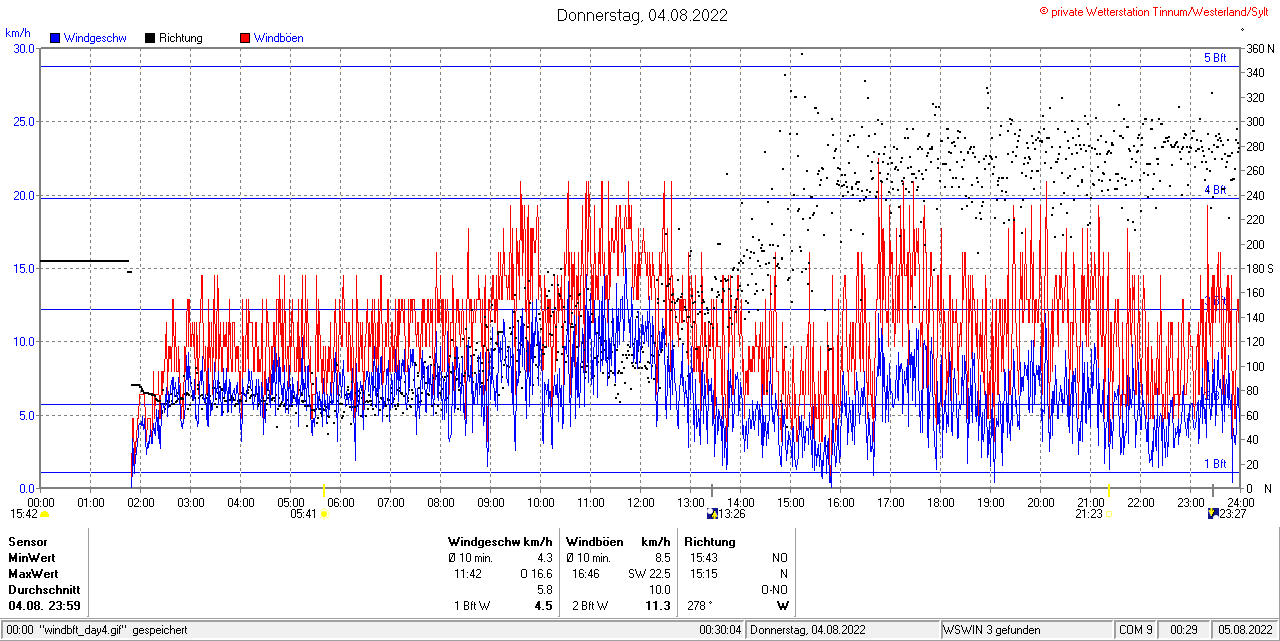Click the Windböen legend label
Screen dimensions: 1280x641
click(x=279, y=38)
